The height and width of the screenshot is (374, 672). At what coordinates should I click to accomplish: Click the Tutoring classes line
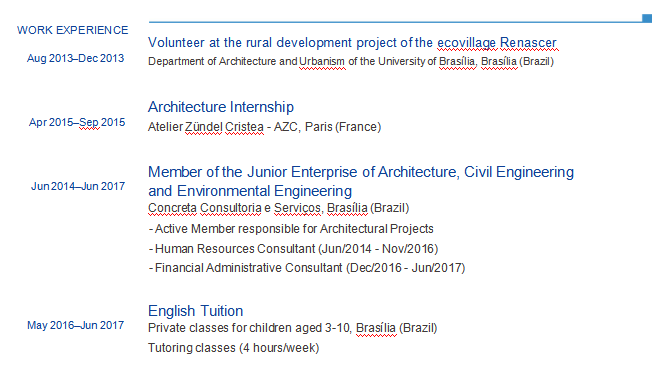coord(234,347)
